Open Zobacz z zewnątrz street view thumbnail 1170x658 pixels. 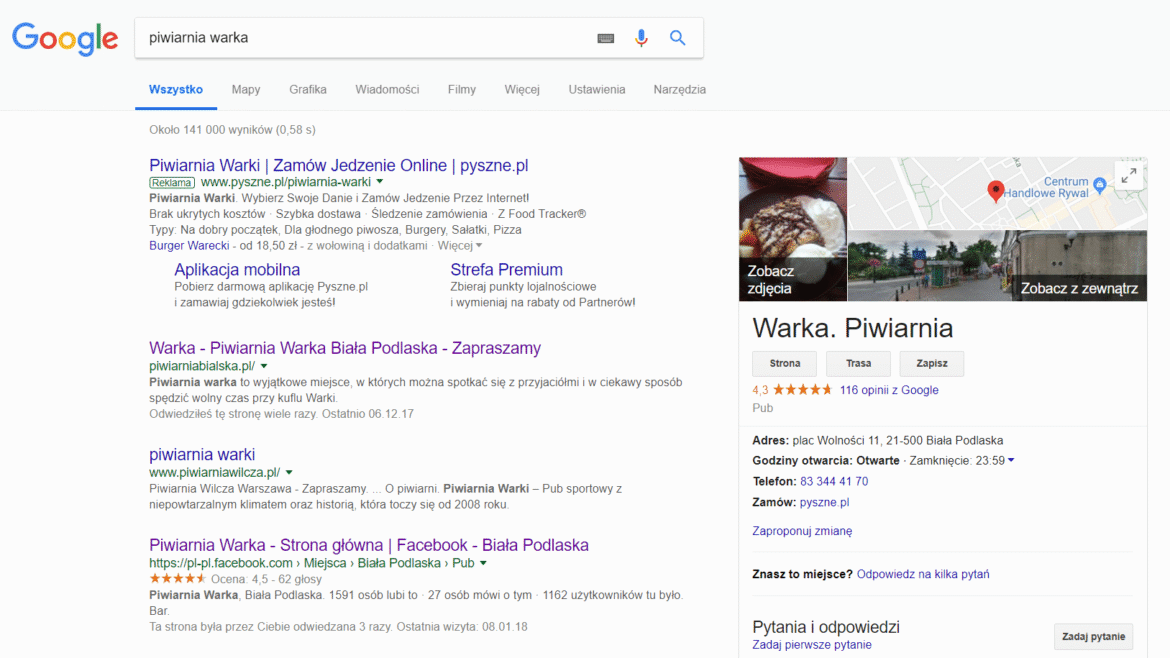(998, 266)
